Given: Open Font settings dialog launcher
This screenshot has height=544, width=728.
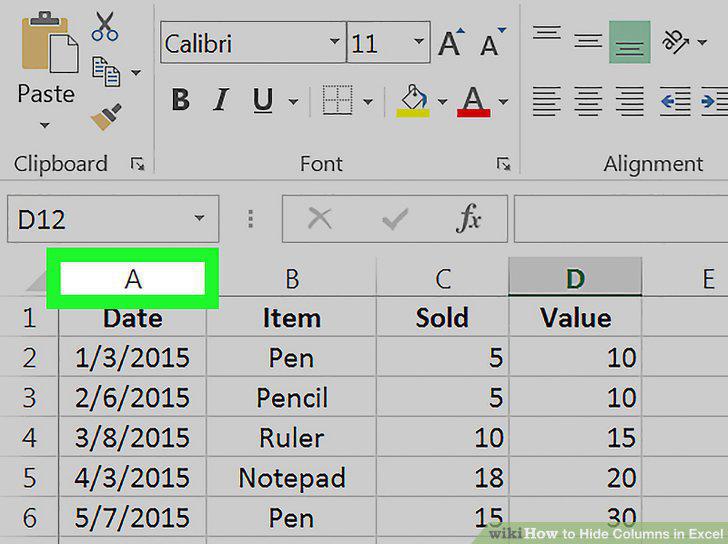Looking at the screenshot, I should pos(504,164).
